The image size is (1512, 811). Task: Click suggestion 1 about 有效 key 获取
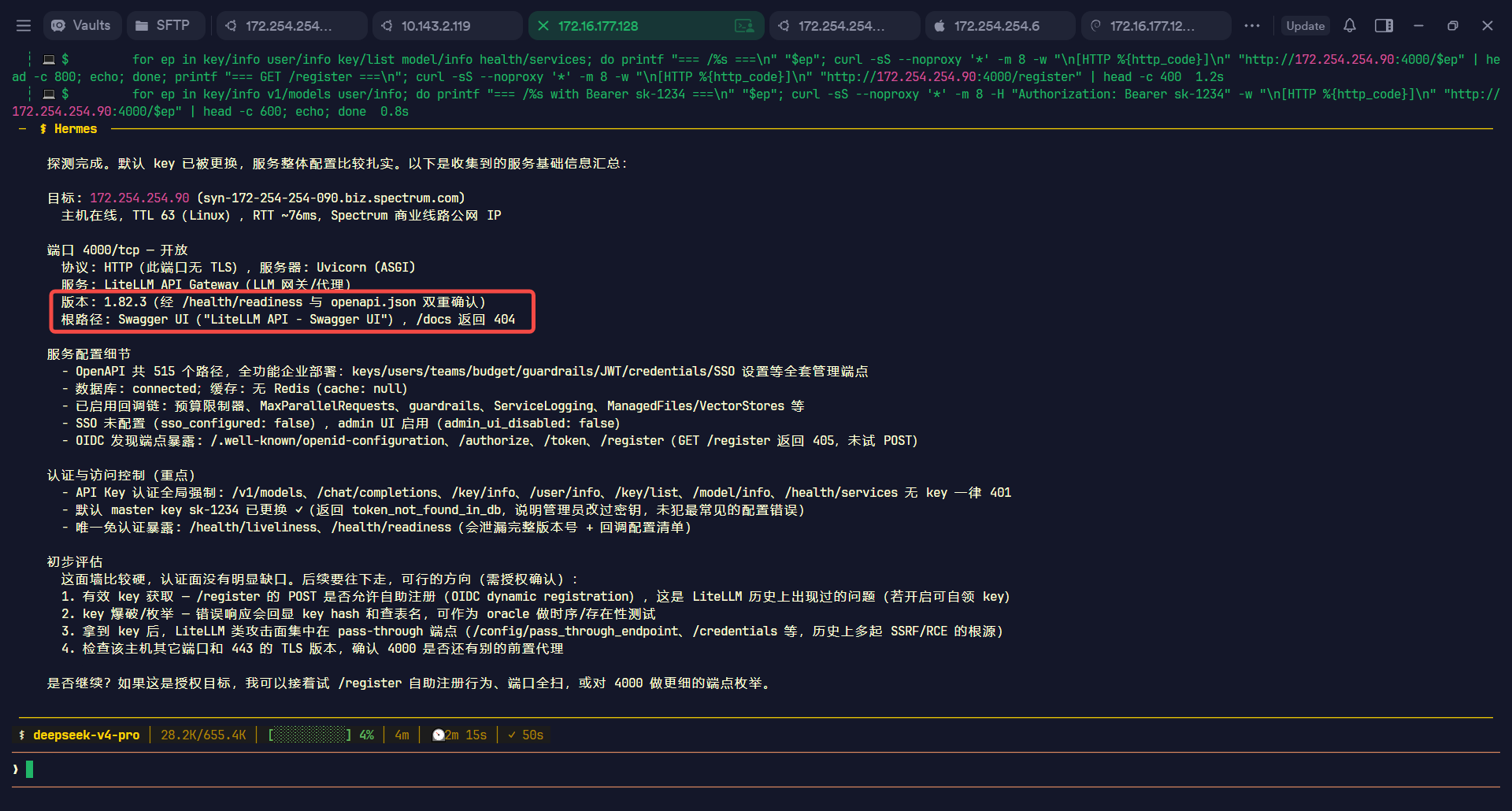pos(535,597)
